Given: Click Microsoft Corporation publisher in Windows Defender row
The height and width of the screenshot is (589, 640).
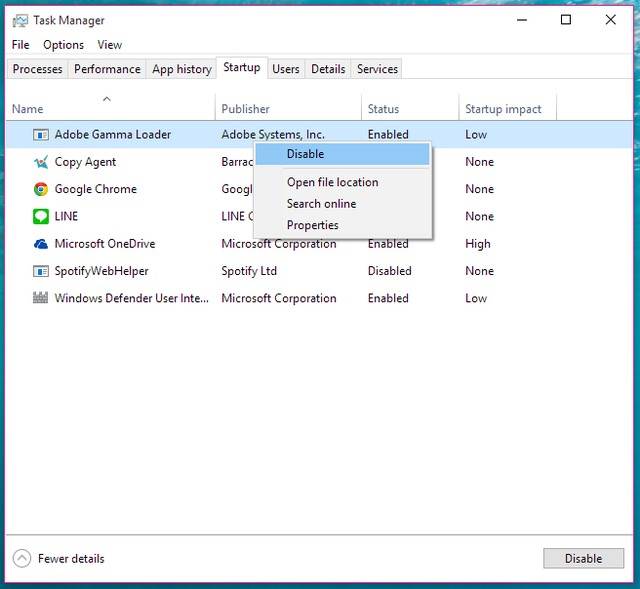Looking at the screenshot, I should pos(279,298).
